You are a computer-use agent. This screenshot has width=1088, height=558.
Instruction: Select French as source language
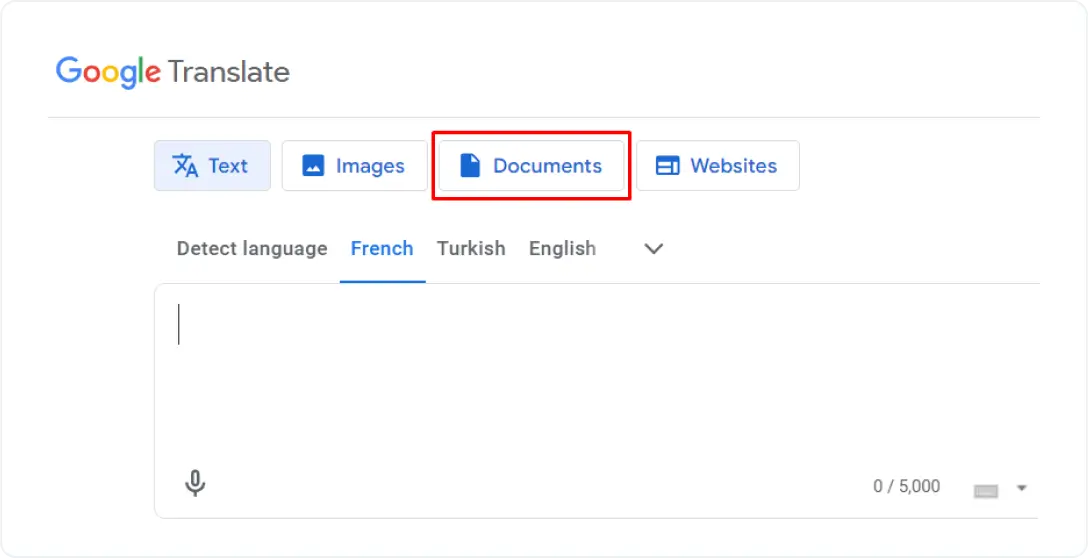coord(382,248)
